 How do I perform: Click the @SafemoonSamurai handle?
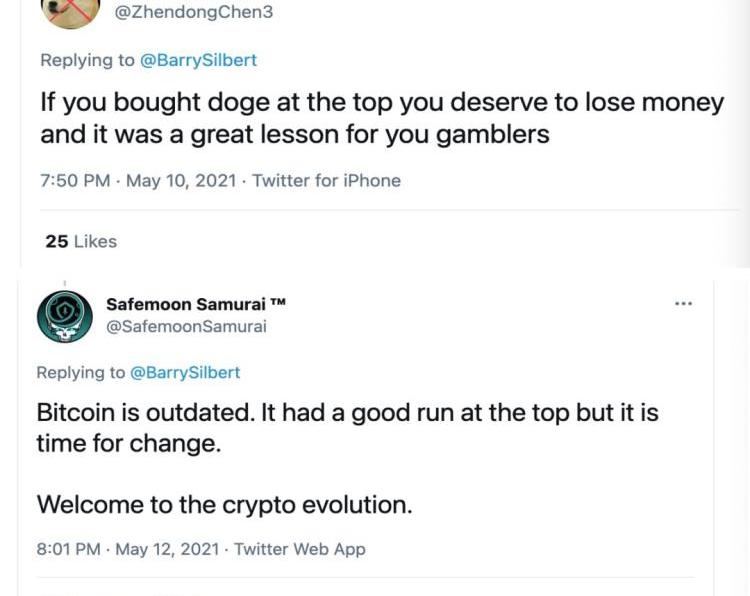tap(186, 326)
